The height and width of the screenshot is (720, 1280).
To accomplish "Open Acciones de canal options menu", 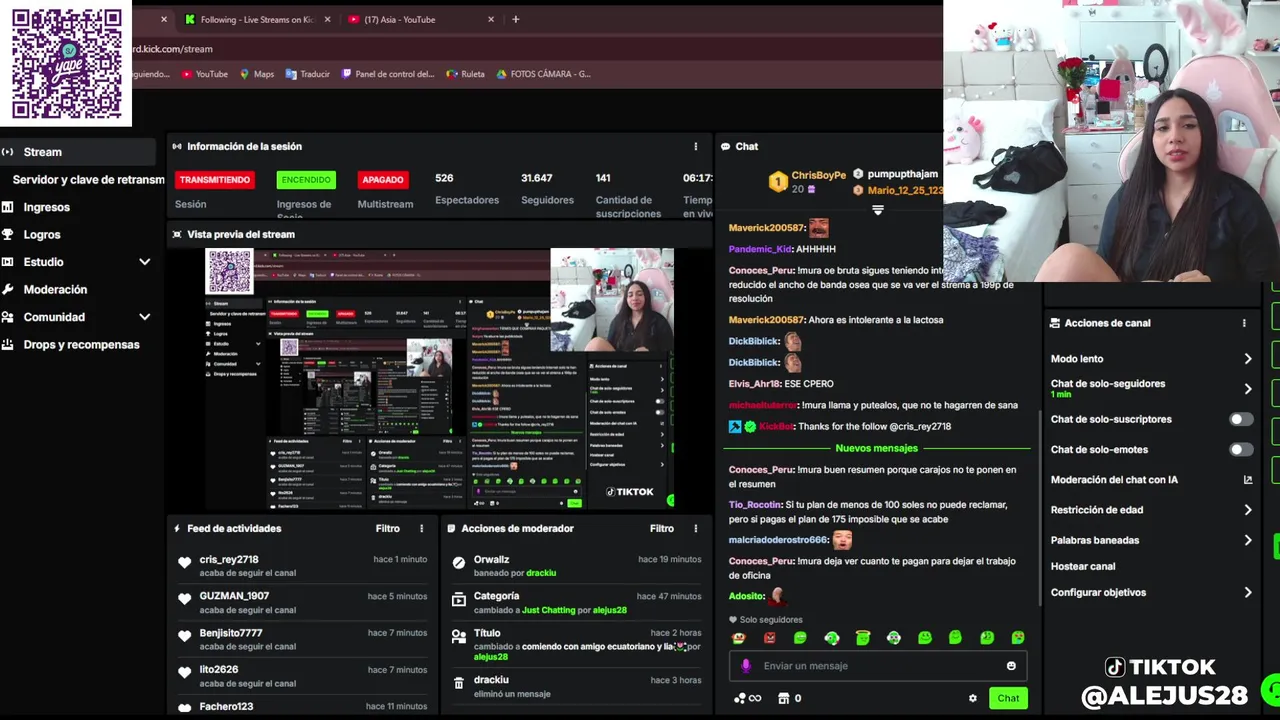I will coord(1244,323).
